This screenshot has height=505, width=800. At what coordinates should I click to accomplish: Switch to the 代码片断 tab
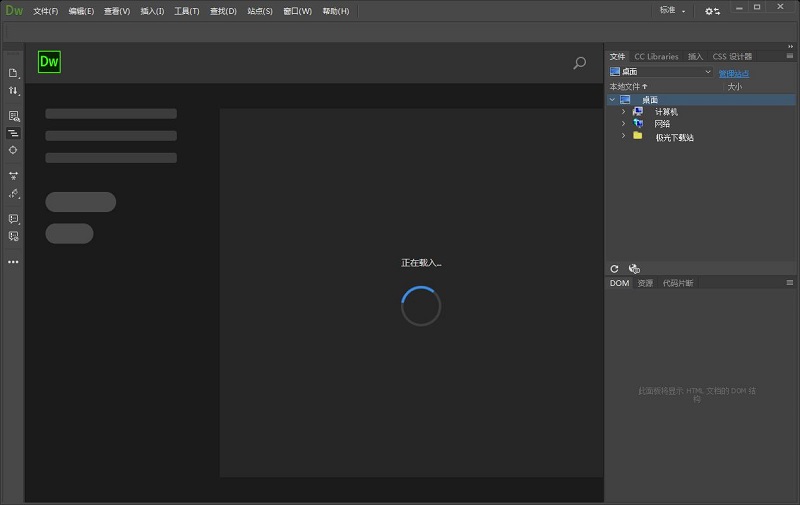click(677, 283)
